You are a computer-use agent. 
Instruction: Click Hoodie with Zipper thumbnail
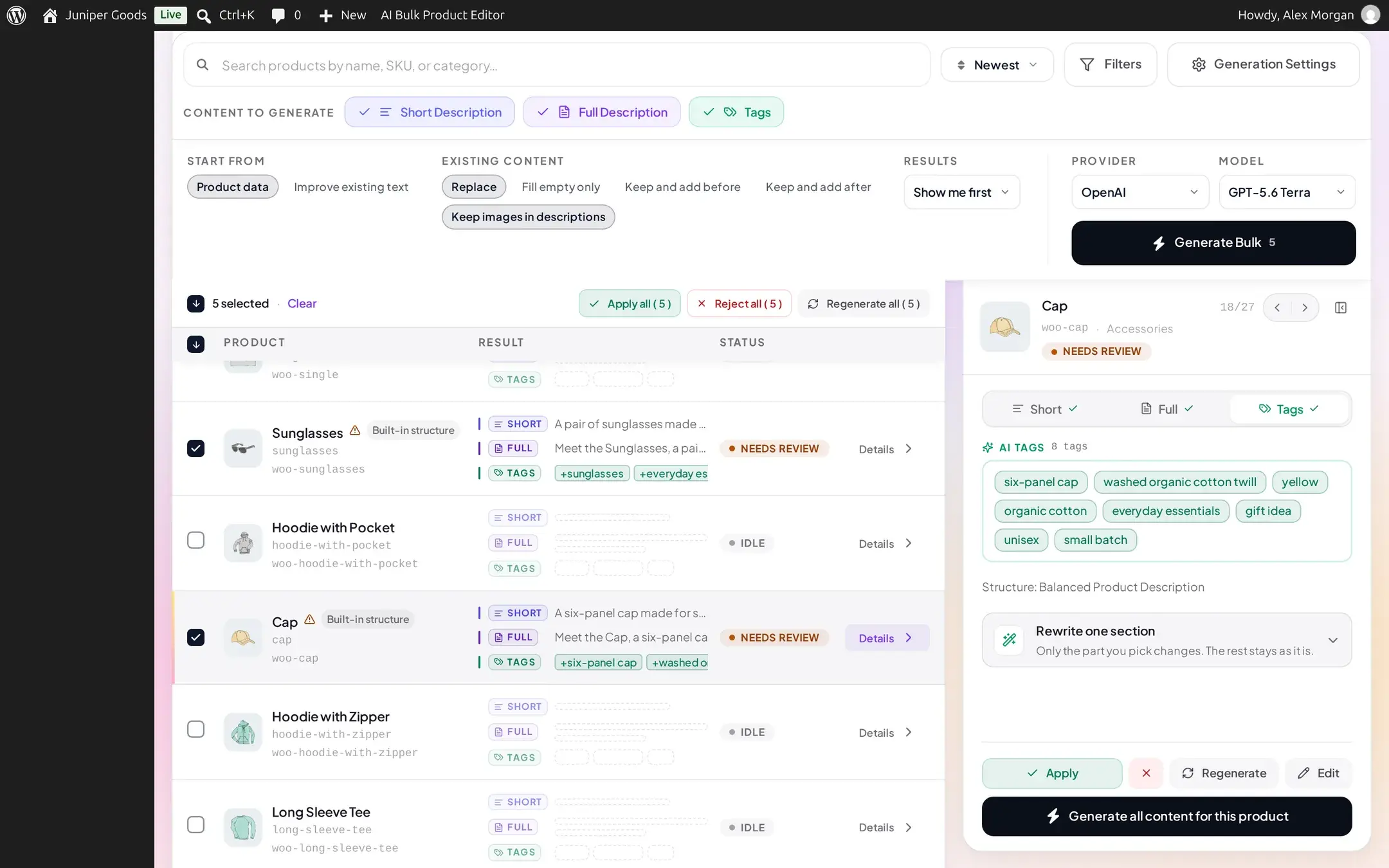243,732
